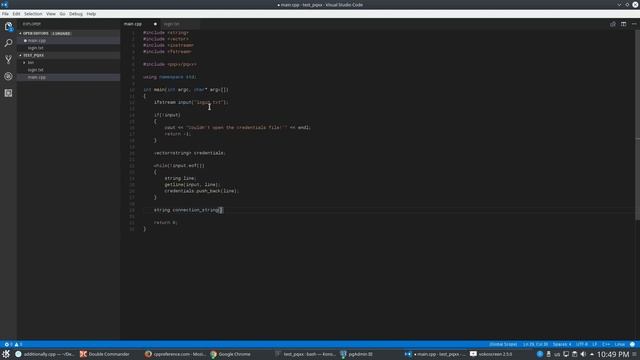Click the blue network icon in system tray
The width and height of the screenshot is (640, 360).
[540, 354]
